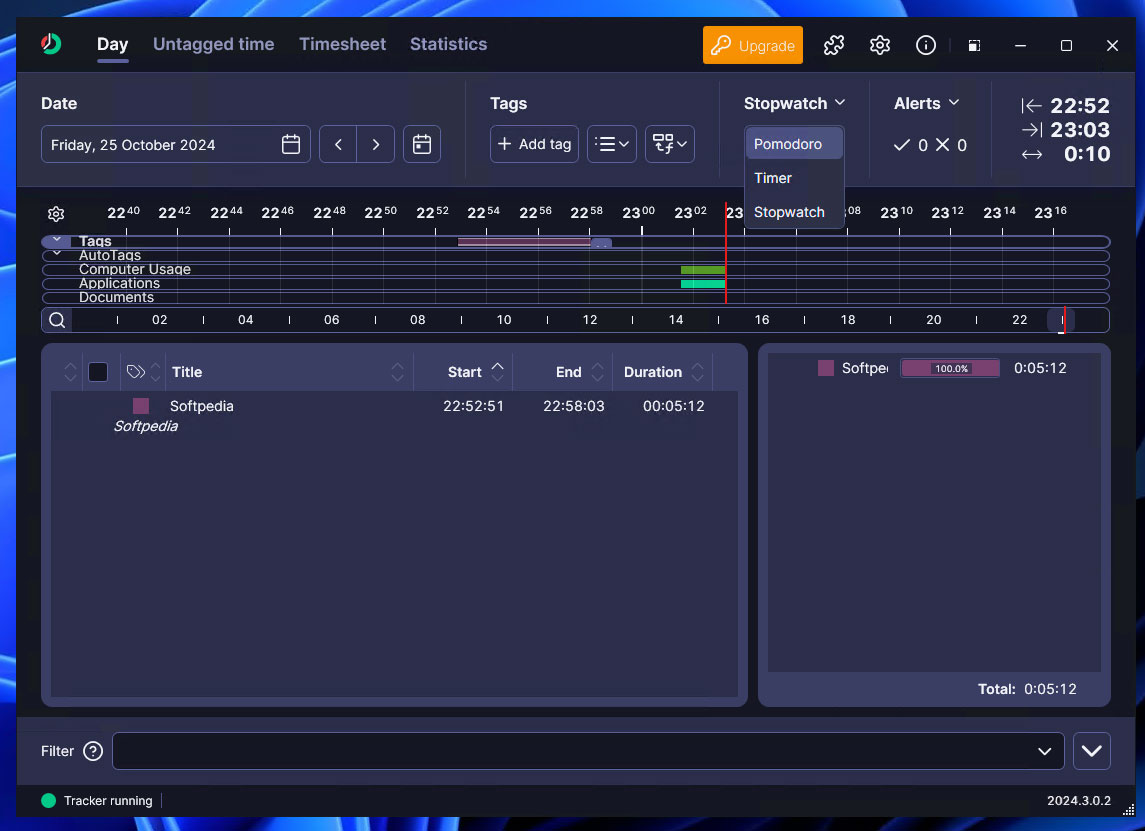
Task: Click the filter help question mark icon
Action: click(x=93, y=751)
